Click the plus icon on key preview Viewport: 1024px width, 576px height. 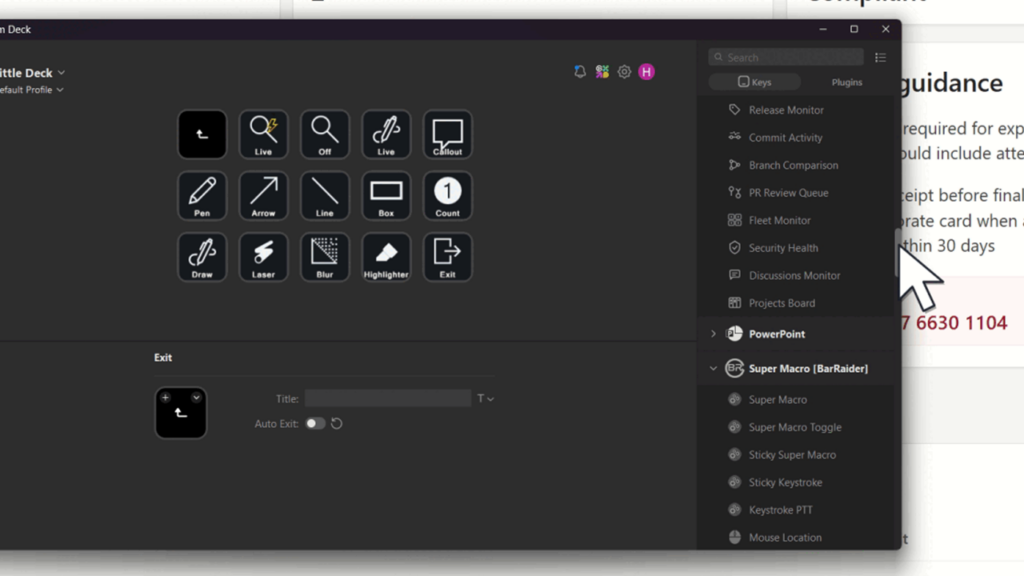pyautogui.click(x=165, y=397)
